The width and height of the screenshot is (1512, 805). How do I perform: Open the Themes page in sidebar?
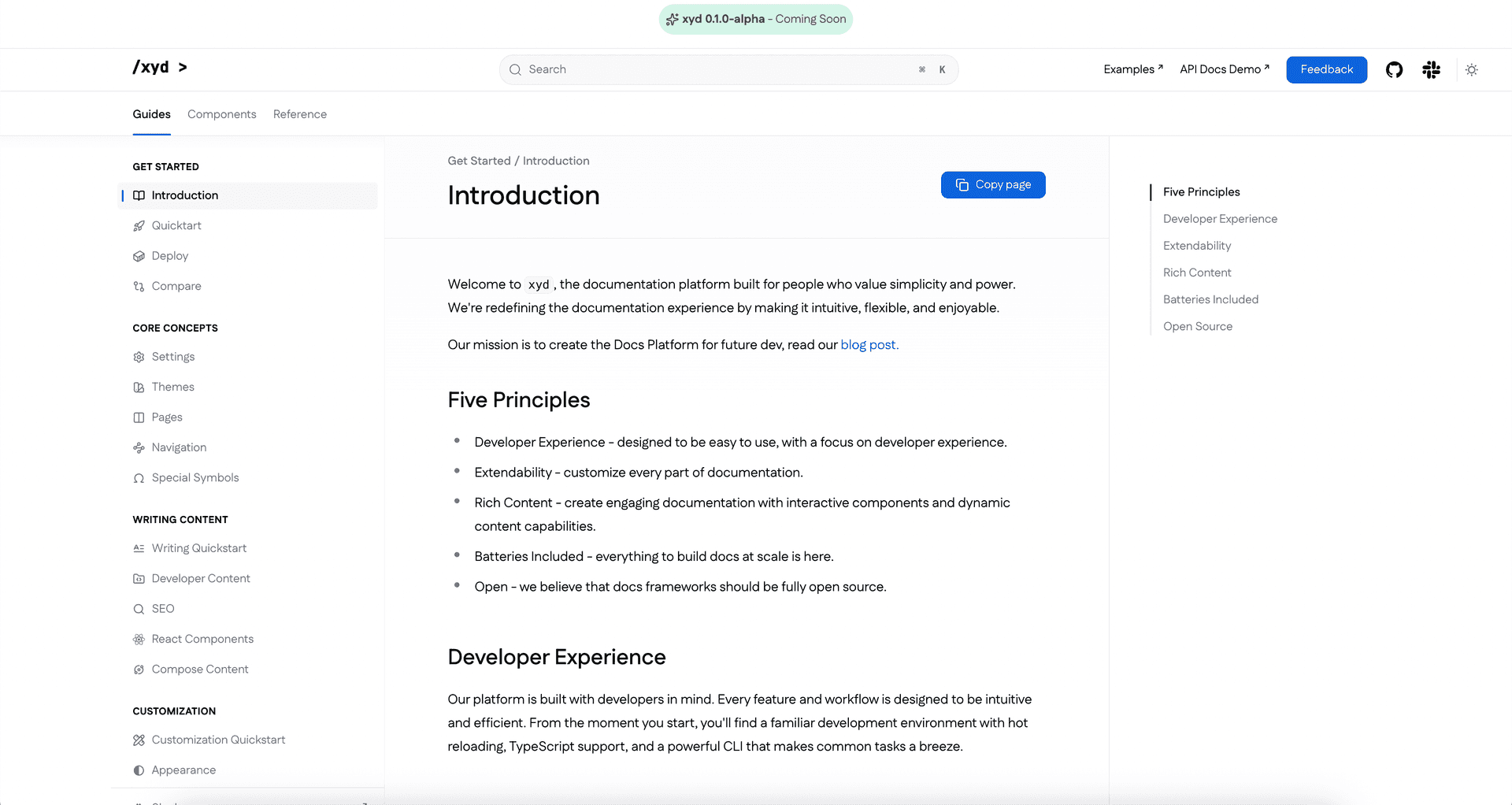coord(172,387)
